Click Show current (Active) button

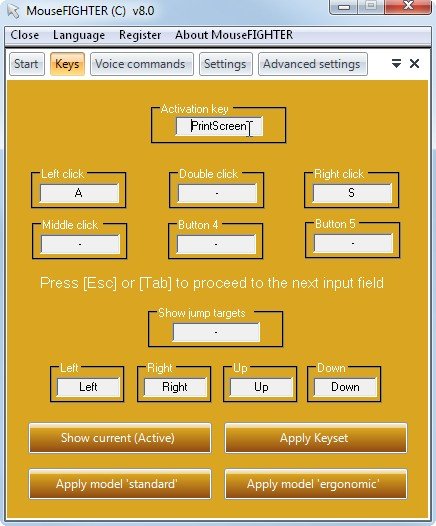(x=120, y=438)
